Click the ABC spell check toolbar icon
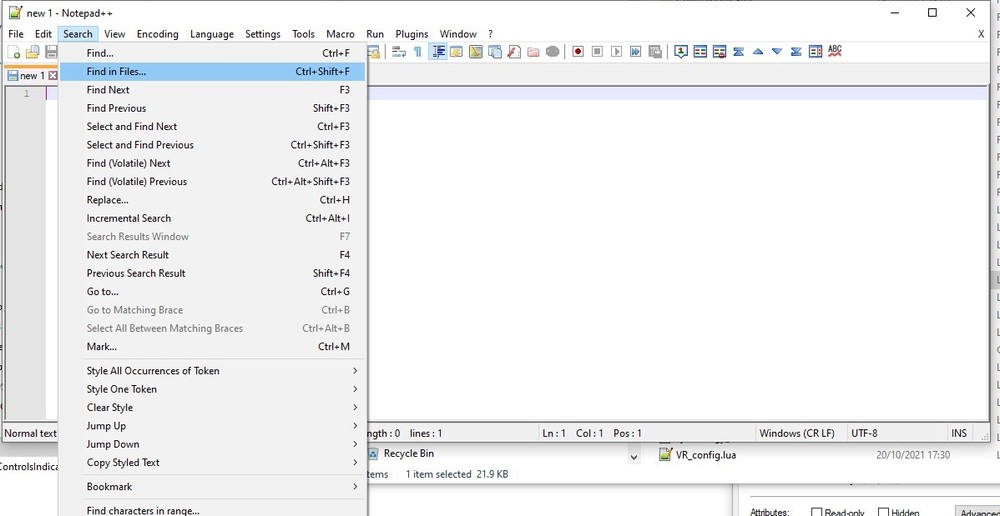This screenshot has width=1000, height=516. tap(835, 51)
